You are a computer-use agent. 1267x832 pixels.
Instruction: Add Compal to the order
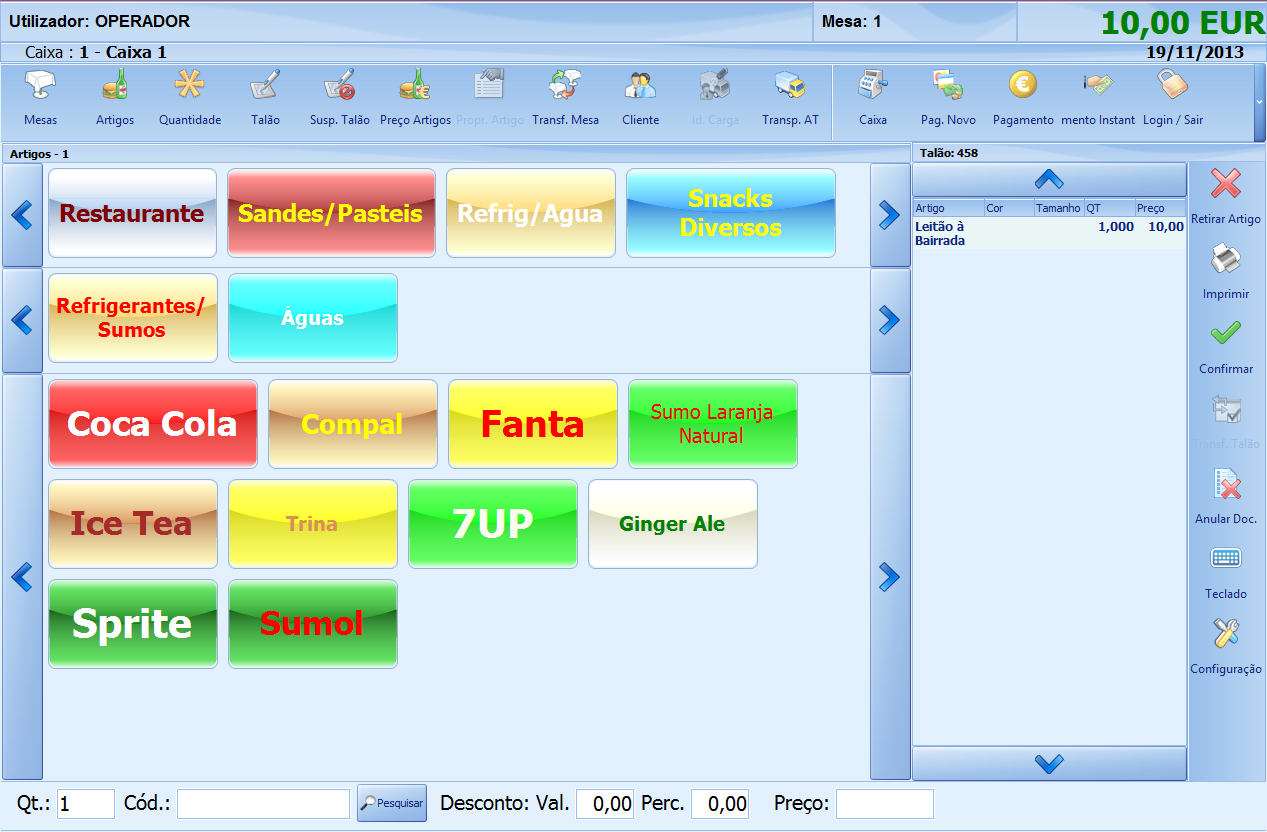(x=352, y=424)
